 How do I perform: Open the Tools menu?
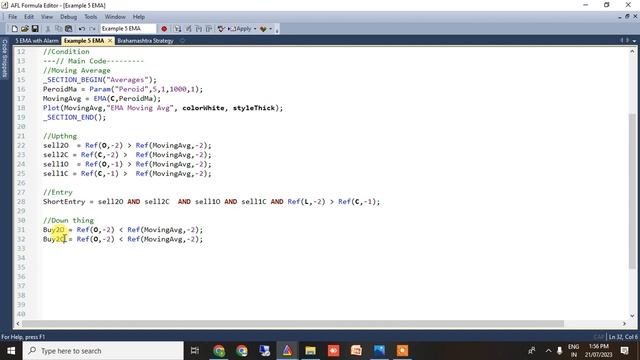[x=91, y=17]
